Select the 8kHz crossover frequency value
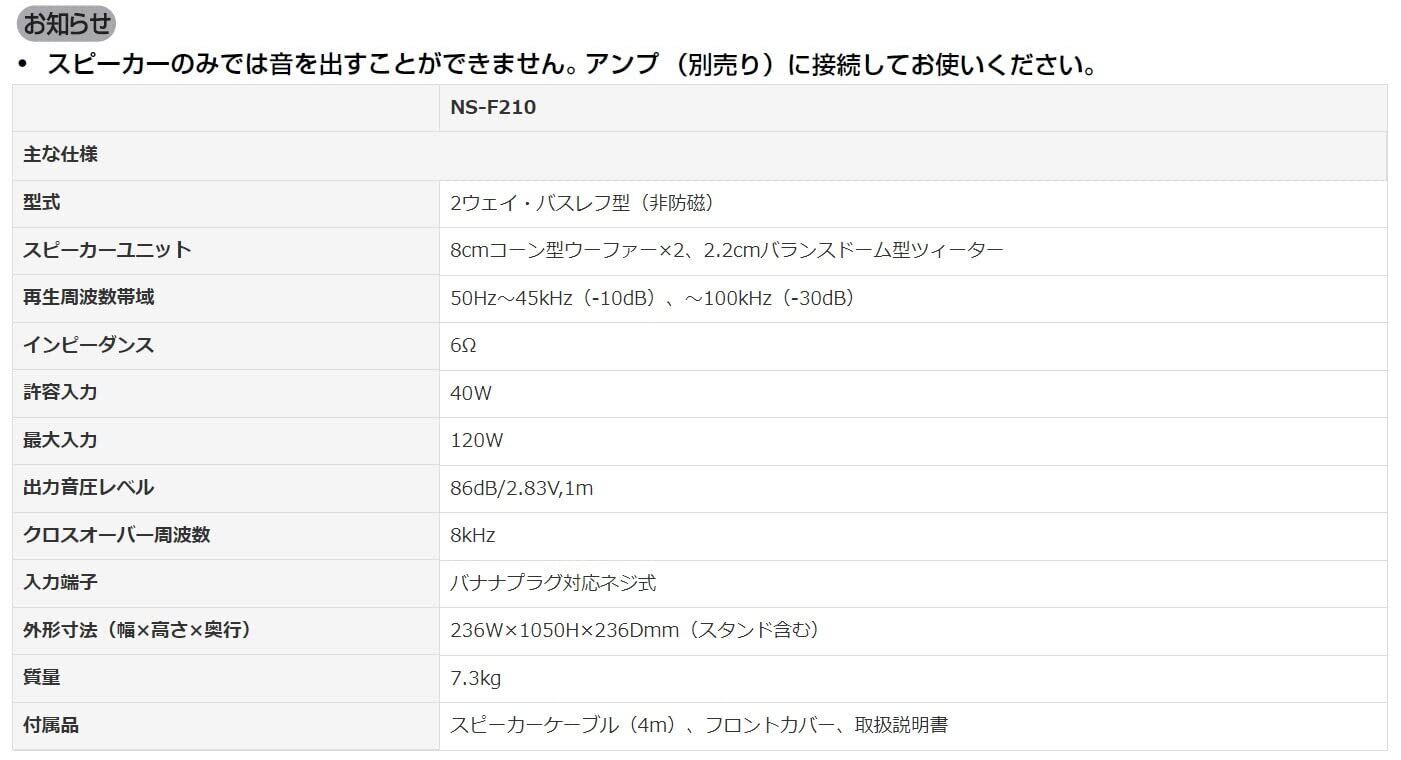The height and width of the screenshot is (760, 1401). point(473,536)
